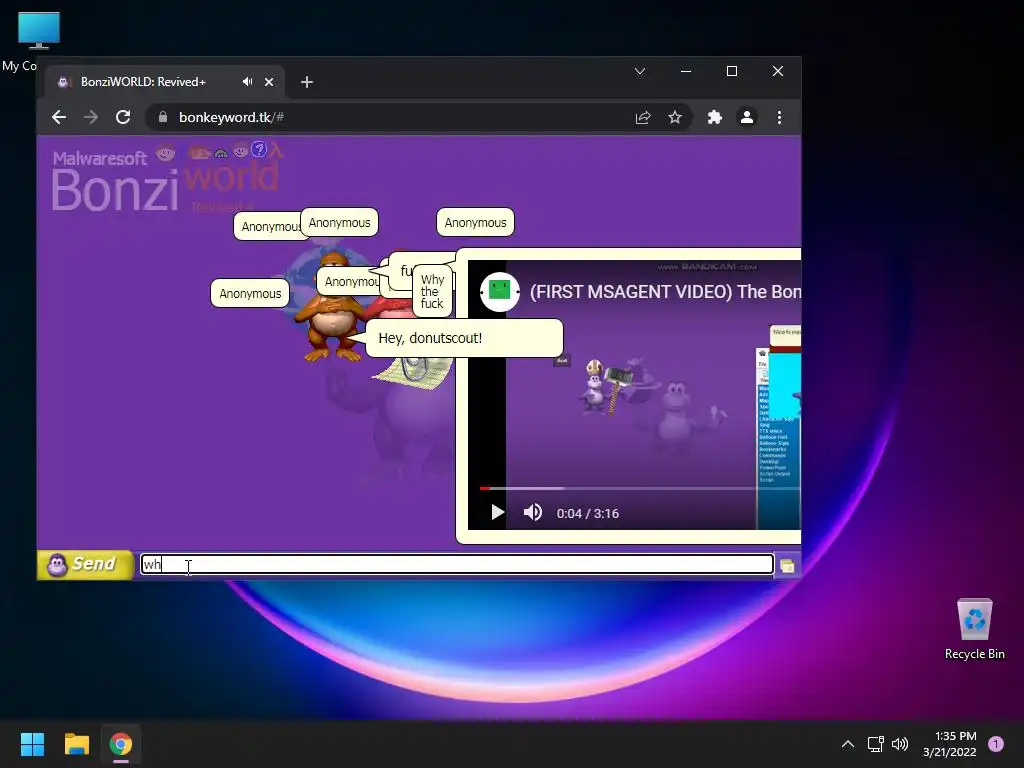The width and height of the screenshot is (1024, 768).
Task: Open the volume tray icon
Action: [x=900, y=744]
